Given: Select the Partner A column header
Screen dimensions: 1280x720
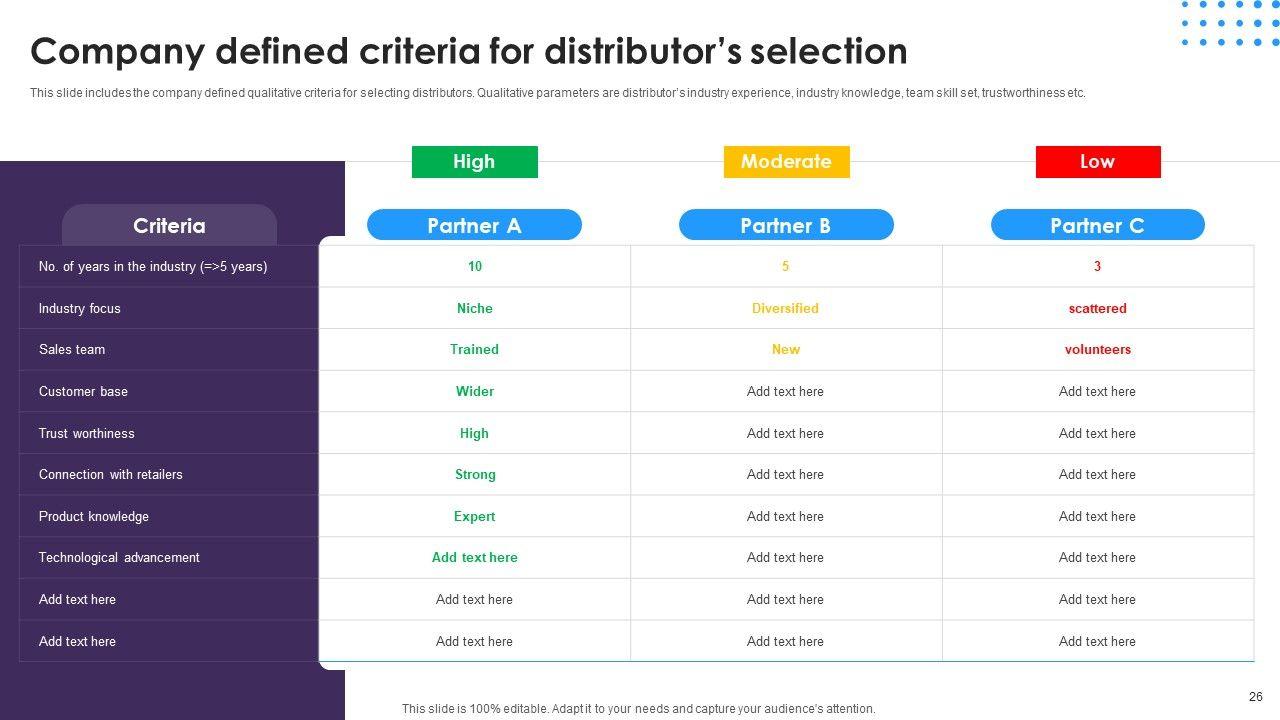Looking at the screenshot, I should pos(474,225).
